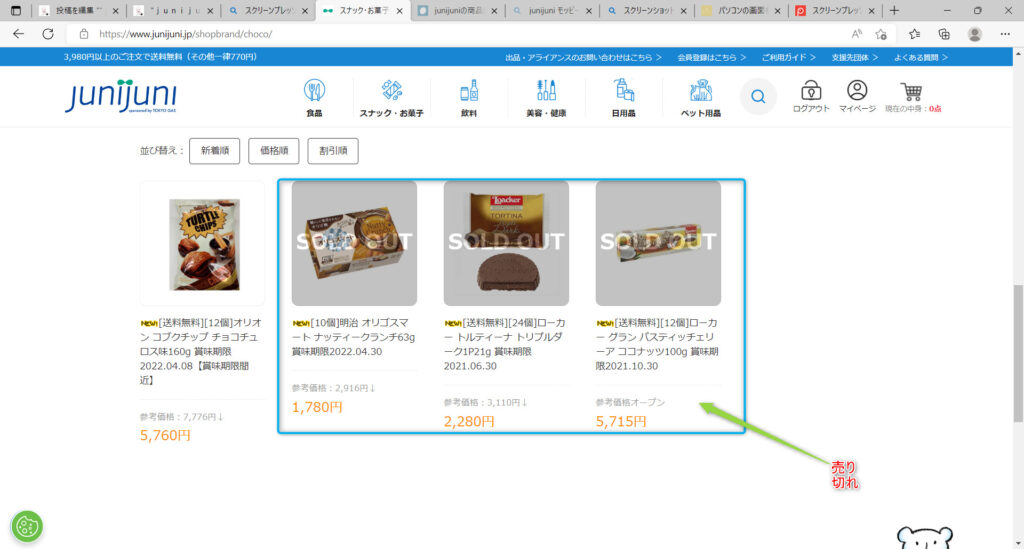Click the bear mascot chat widget
Image resolution: width=1024 pixels, height=549 pixels.
click(924, 537)
